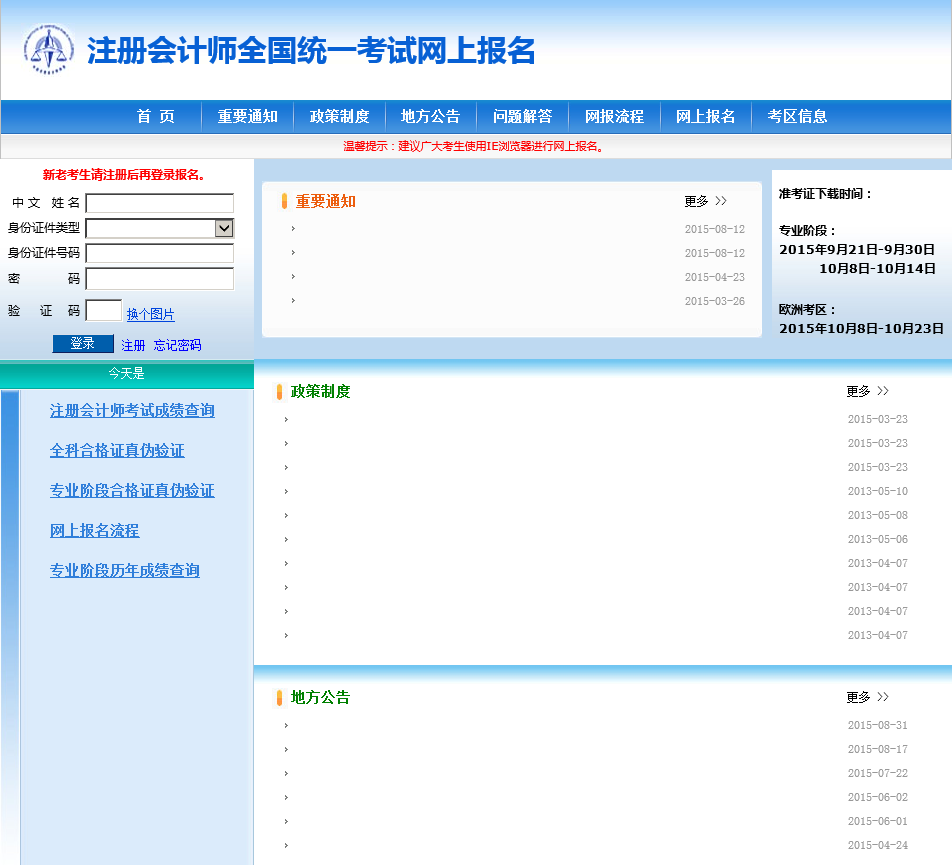Open the 重要通知 navigation menu item
952x865 pixels.
coord(247,116)
